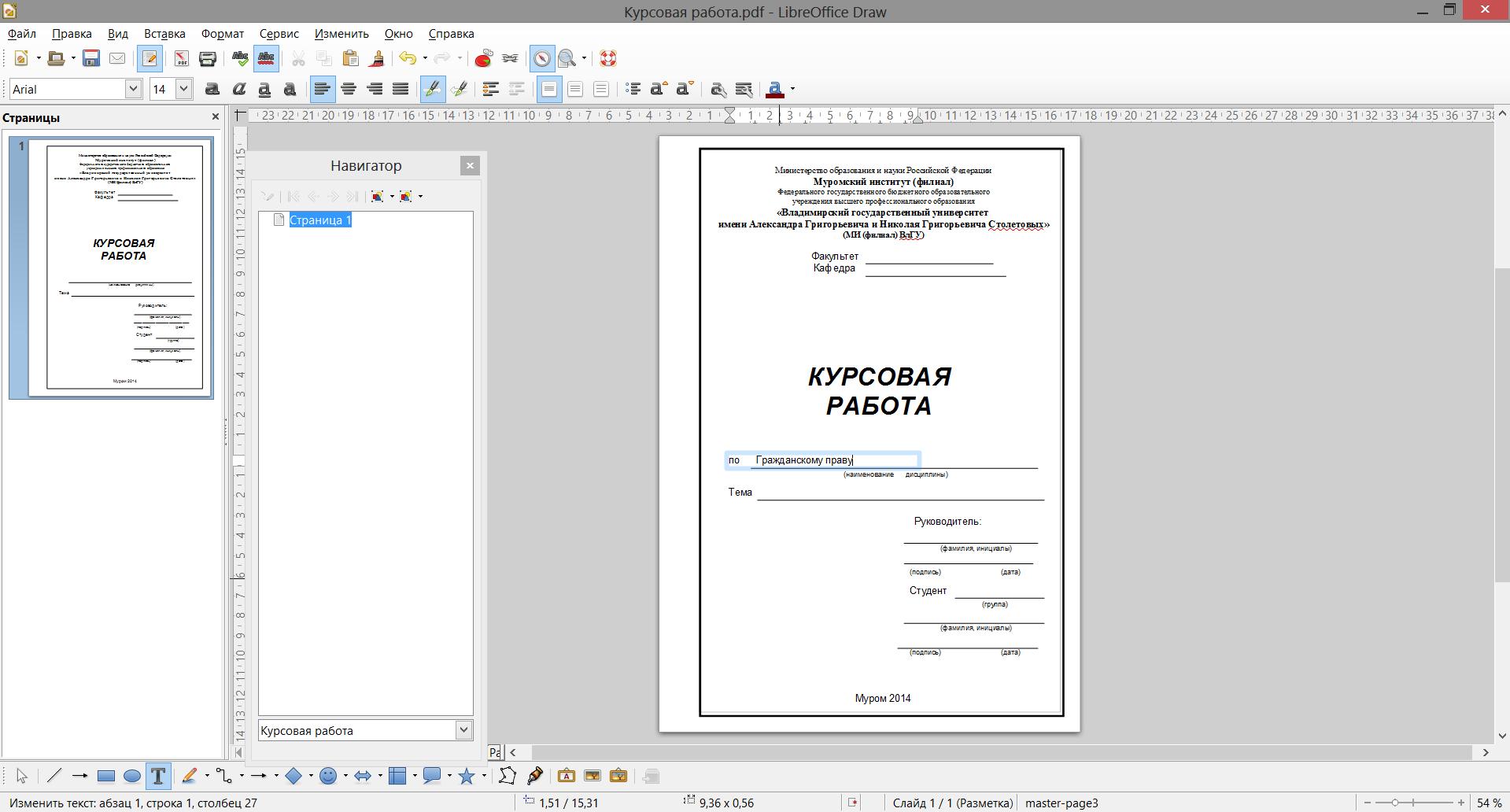1510x812 pixels.
Task: Close the Страницы side panel
Action: [x=216, y=117]
